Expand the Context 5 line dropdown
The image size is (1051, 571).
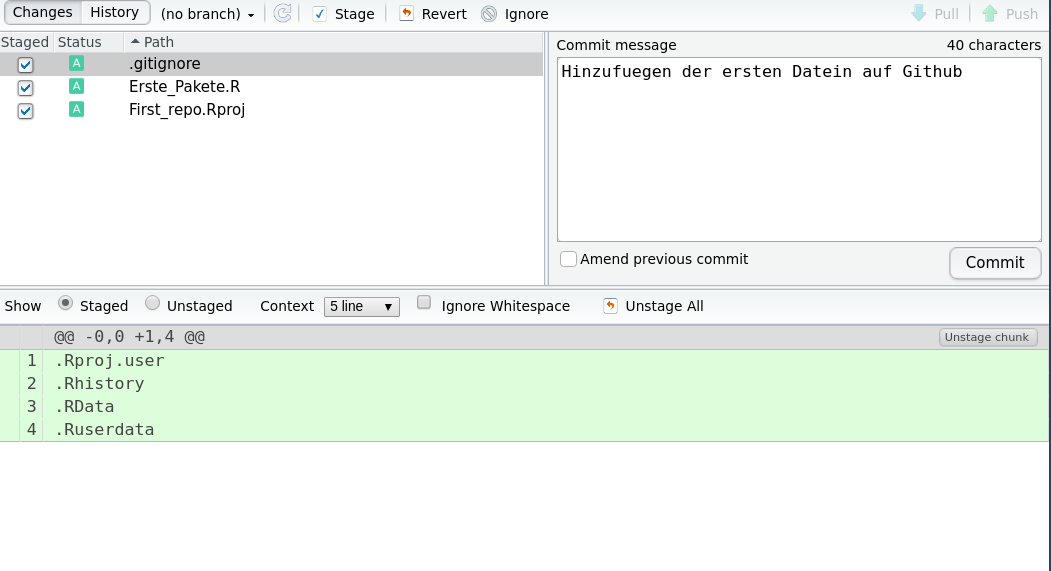click(361, 306)
